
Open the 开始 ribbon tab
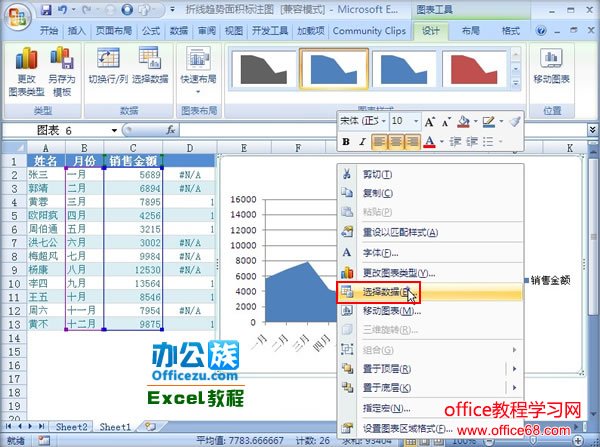(49, 31)
